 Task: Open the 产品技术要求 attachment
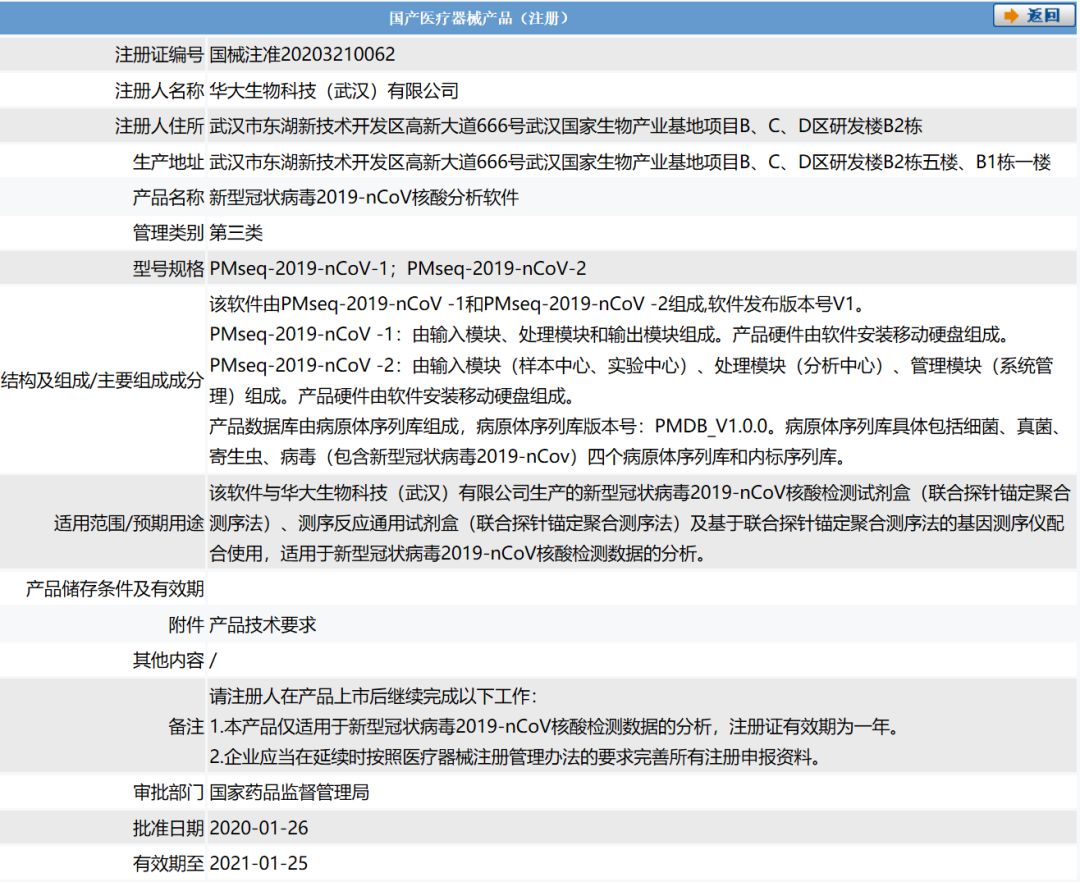[x=263, y=625]
